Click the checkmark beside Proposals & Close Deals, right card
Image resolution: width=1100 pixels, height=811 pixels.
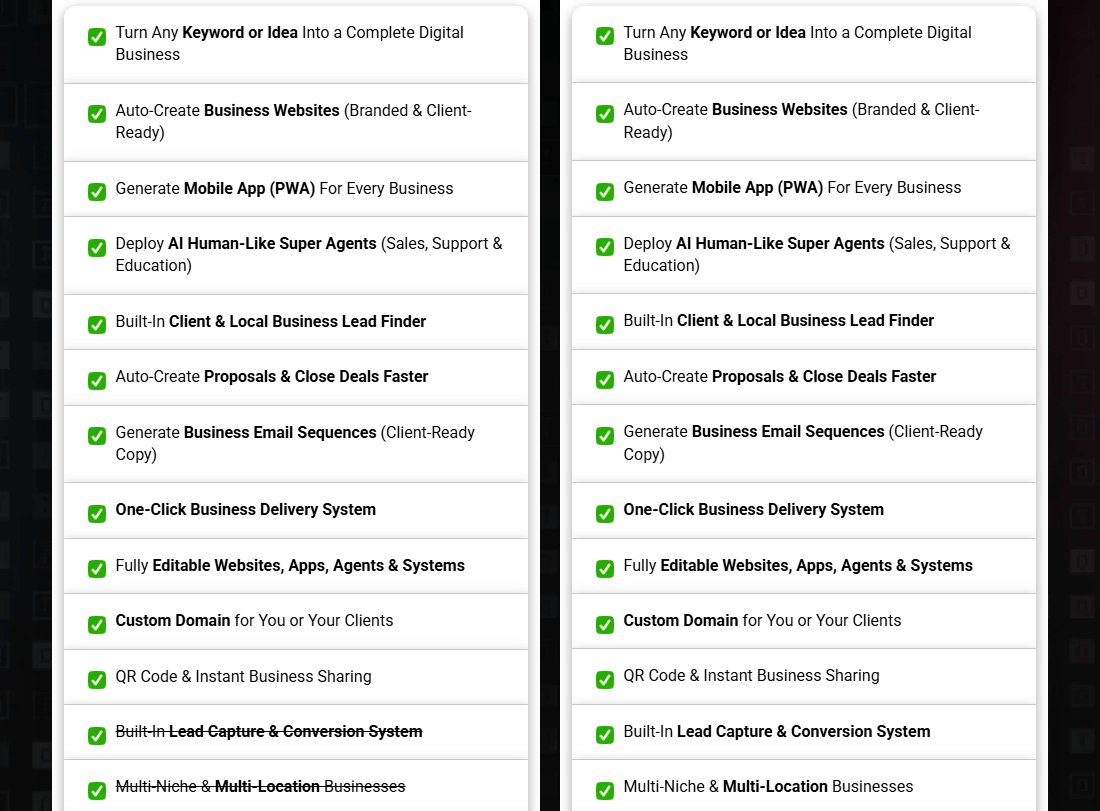point(605,380)
